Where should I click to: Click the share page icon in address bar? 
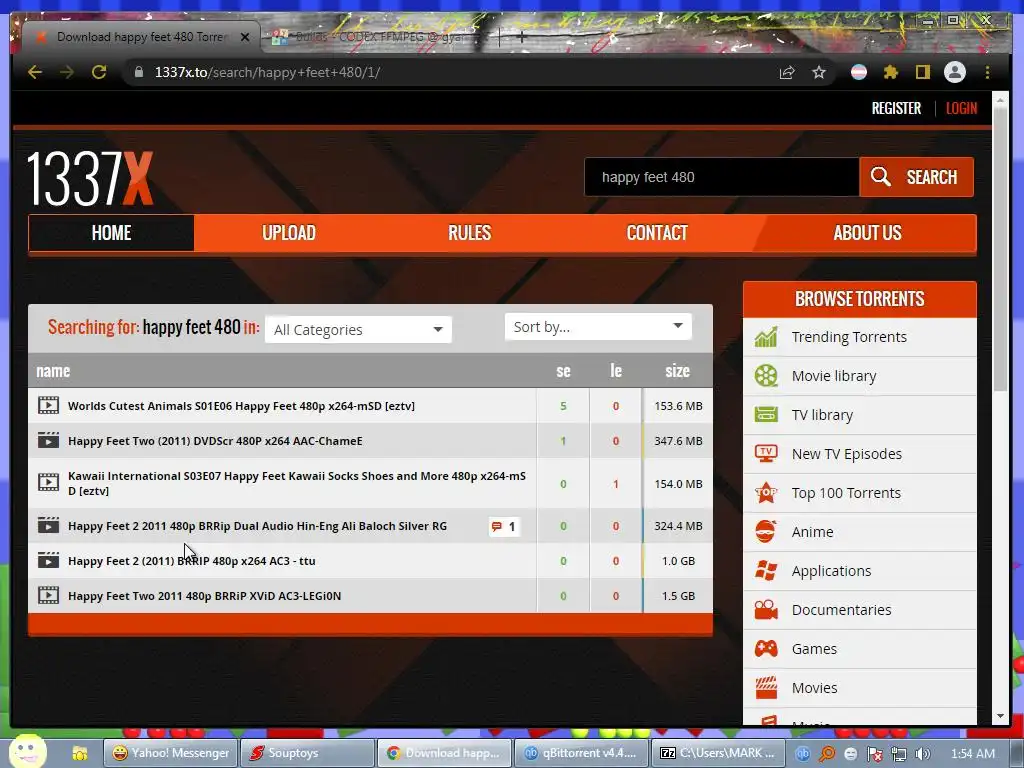pyautogui.click(x=787, y=72)
